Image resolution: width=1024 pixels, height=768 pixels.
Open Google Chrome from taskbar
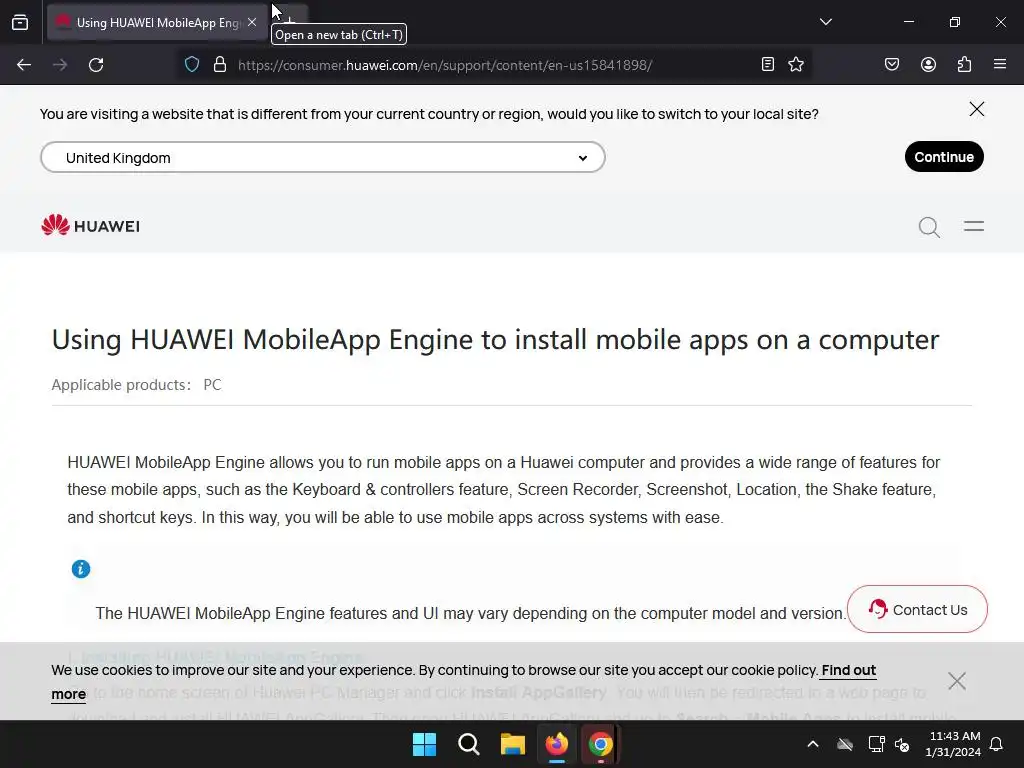600,744
